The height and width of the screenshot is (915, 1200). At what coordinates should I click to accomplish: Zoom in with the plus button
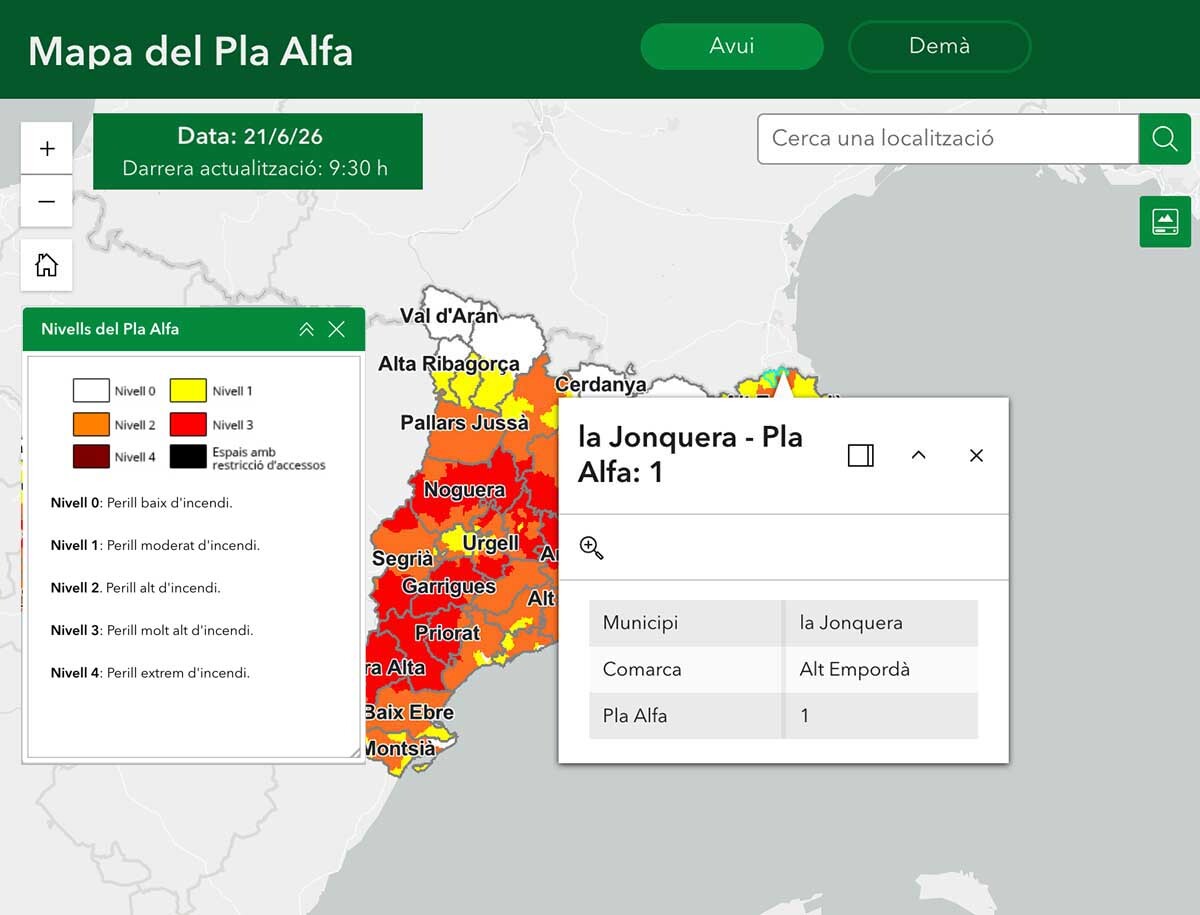pos(46,149)
